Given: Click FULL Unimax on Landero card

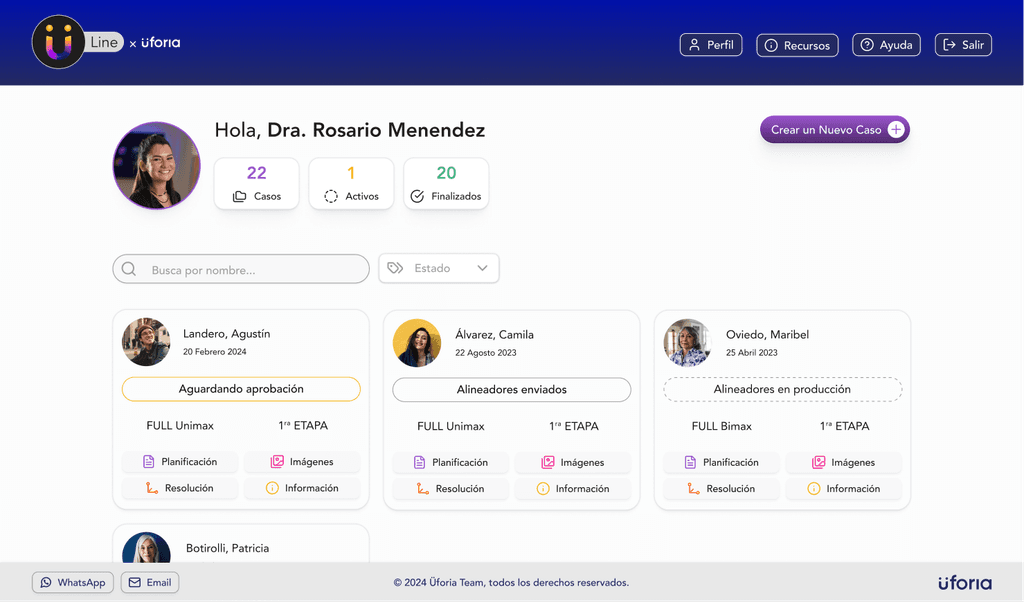Looking at the screenshot, I should (x=180, y=426).
